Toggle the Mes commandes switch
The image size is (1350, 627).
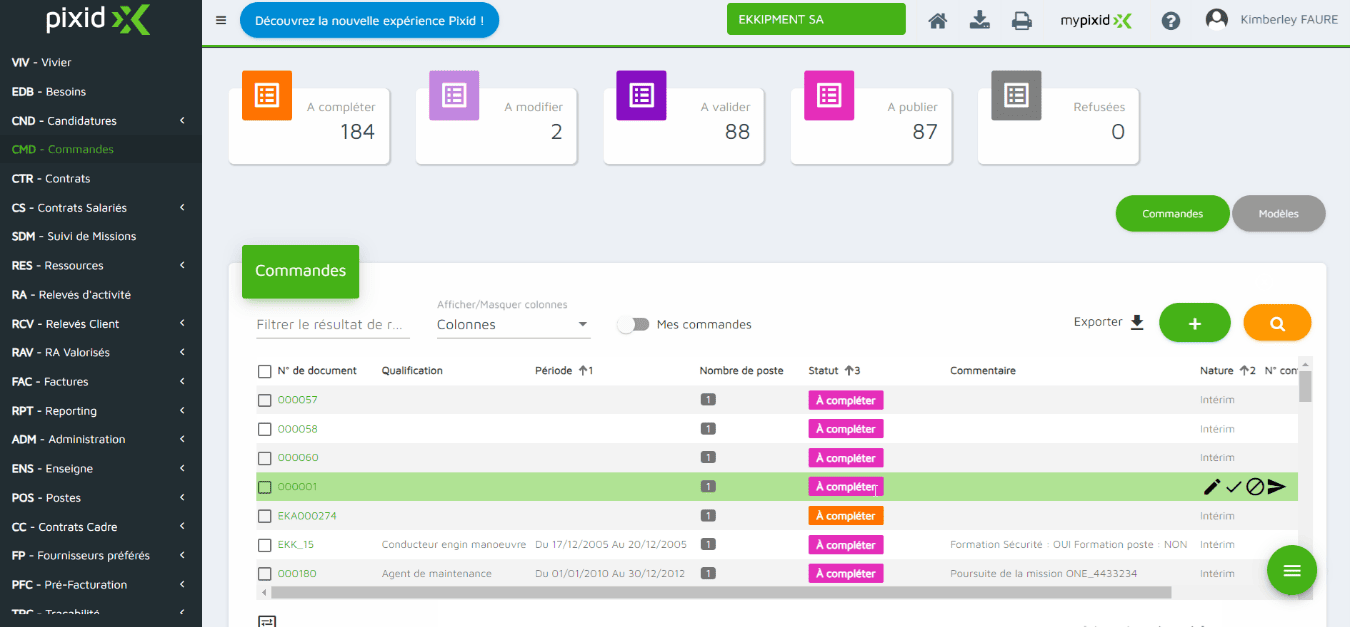point(633,324)
